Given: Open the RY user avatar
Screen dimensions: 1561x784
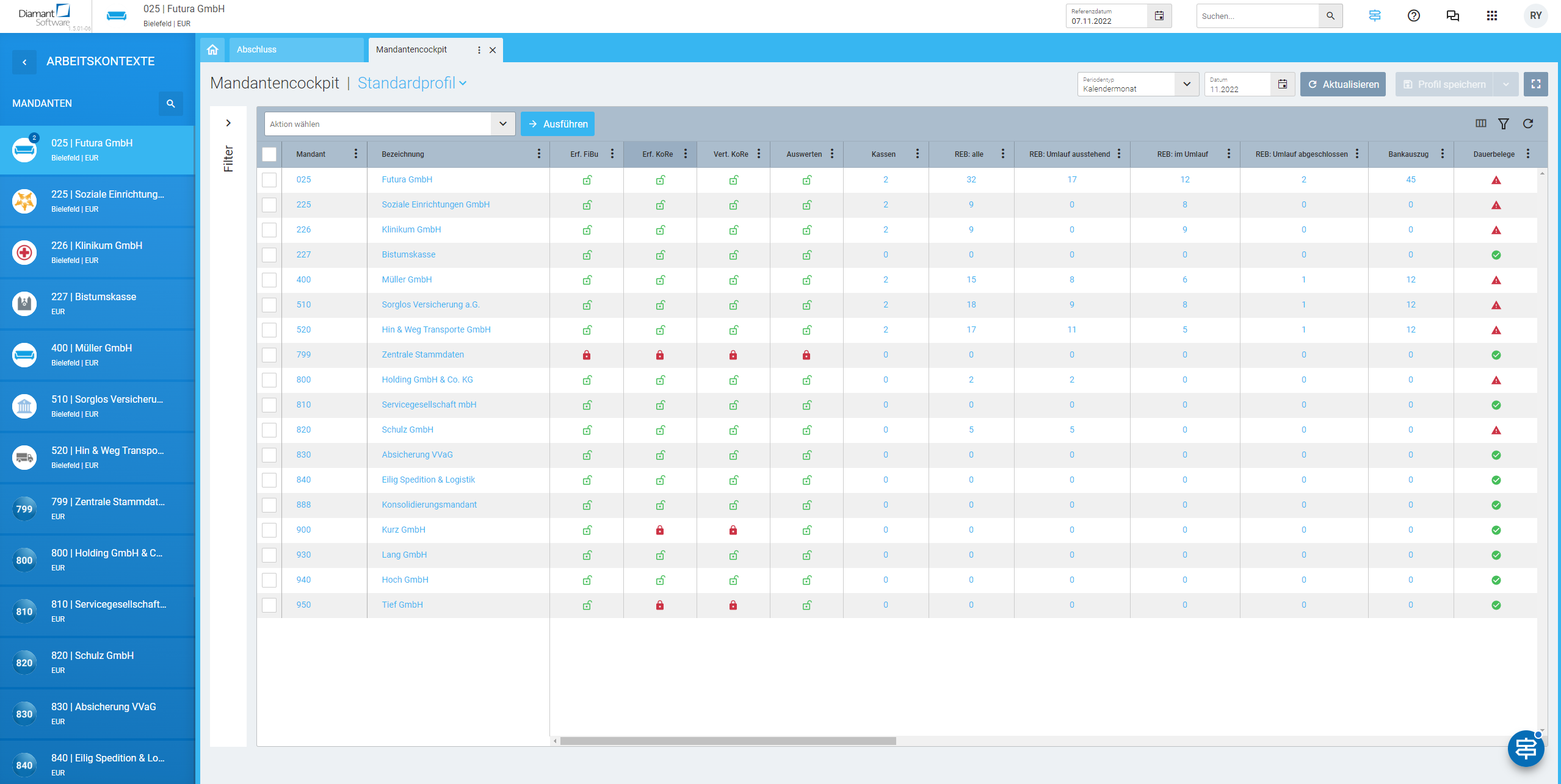Looking at the screenshot, I should click(x=1536, y=16).
